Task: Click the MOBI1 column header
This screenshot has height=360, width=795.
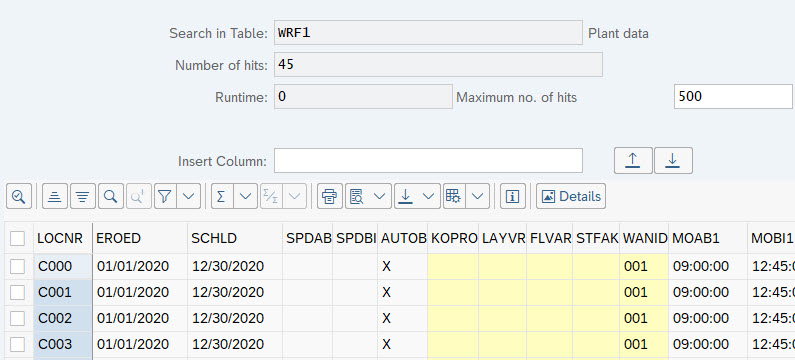Action: point(771,238)
